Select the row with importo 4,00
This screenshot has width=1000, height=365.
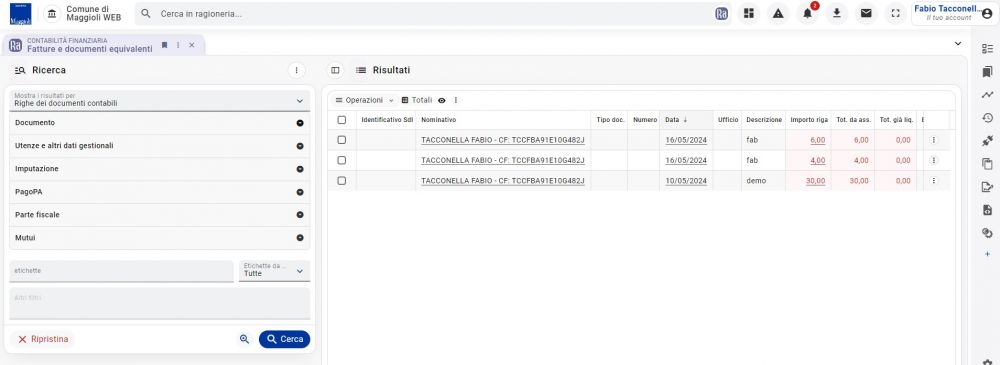pyautogui.click(x=342, y=160)
